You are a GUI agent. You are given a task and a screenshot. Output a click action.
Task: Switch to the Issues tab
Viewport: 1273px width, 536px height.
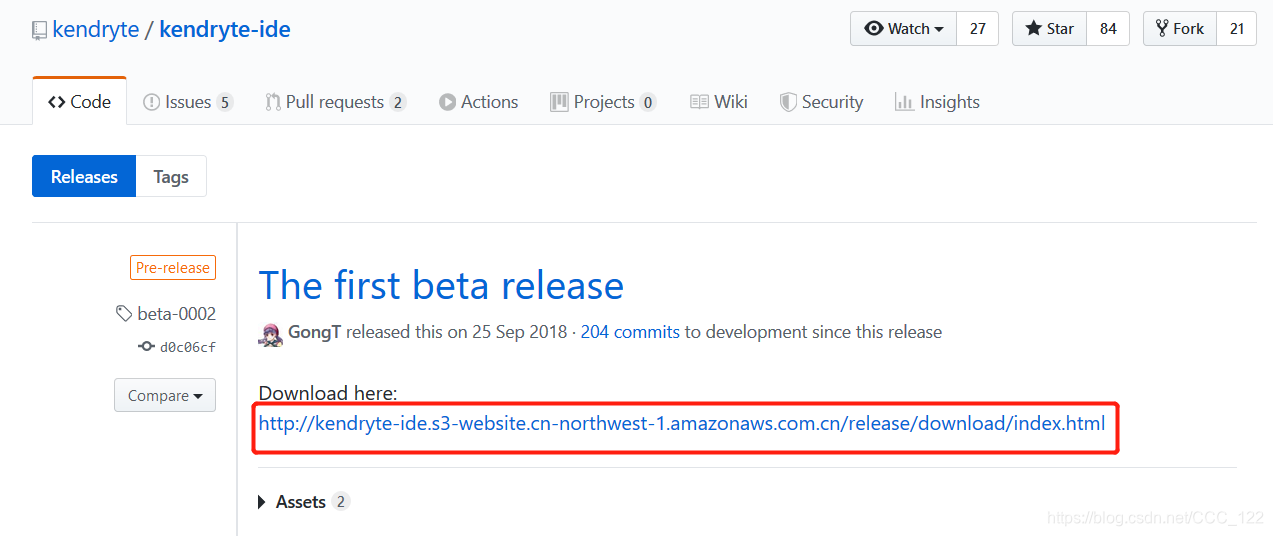click(x=188, y=102)
